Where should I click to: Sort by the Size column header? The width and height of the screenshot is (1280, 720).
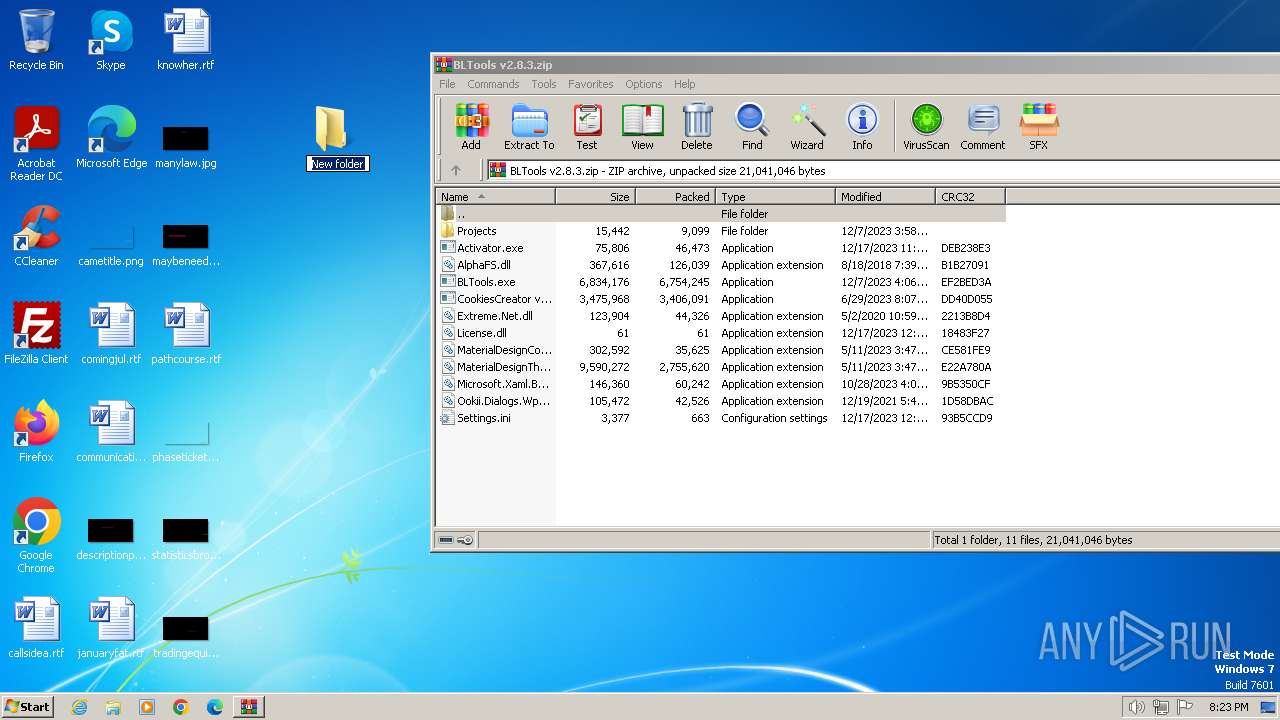tap(596, 197)
